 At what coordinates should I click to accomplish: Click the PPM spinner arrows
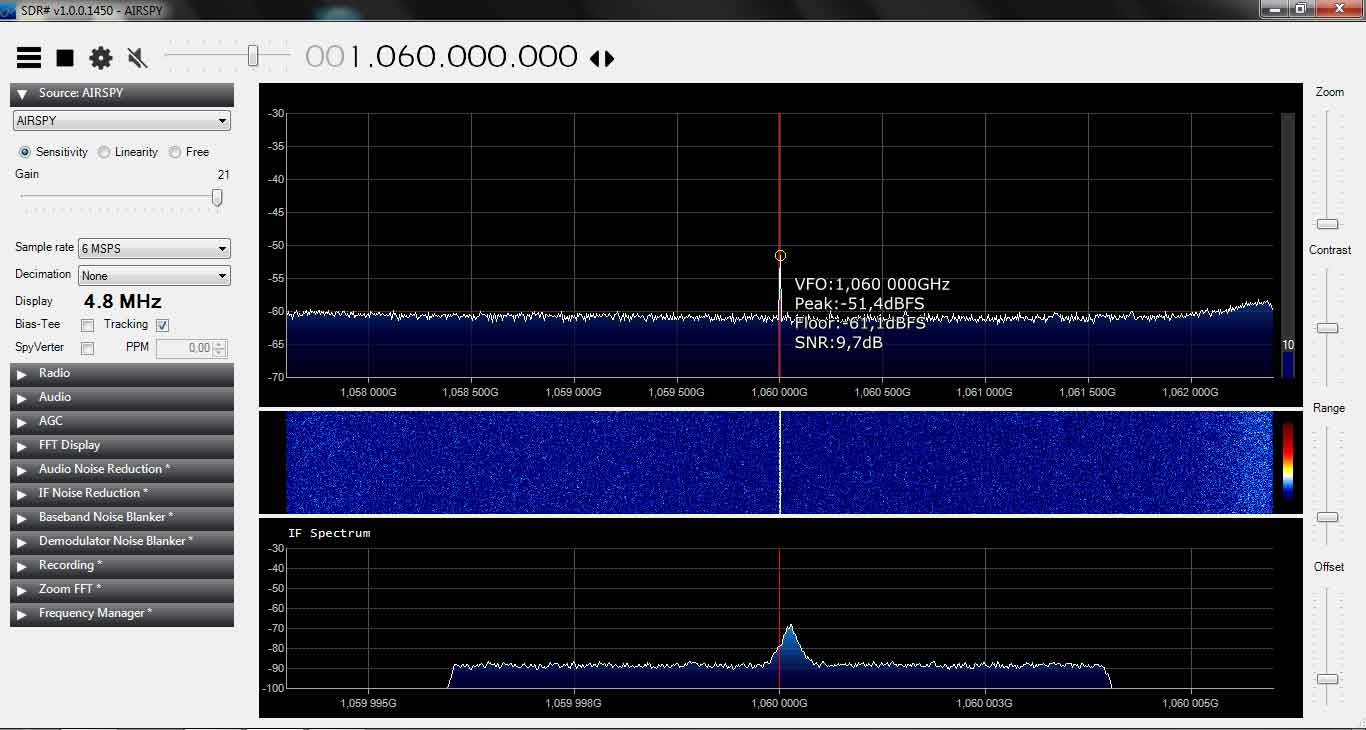[x=220, y=348]
